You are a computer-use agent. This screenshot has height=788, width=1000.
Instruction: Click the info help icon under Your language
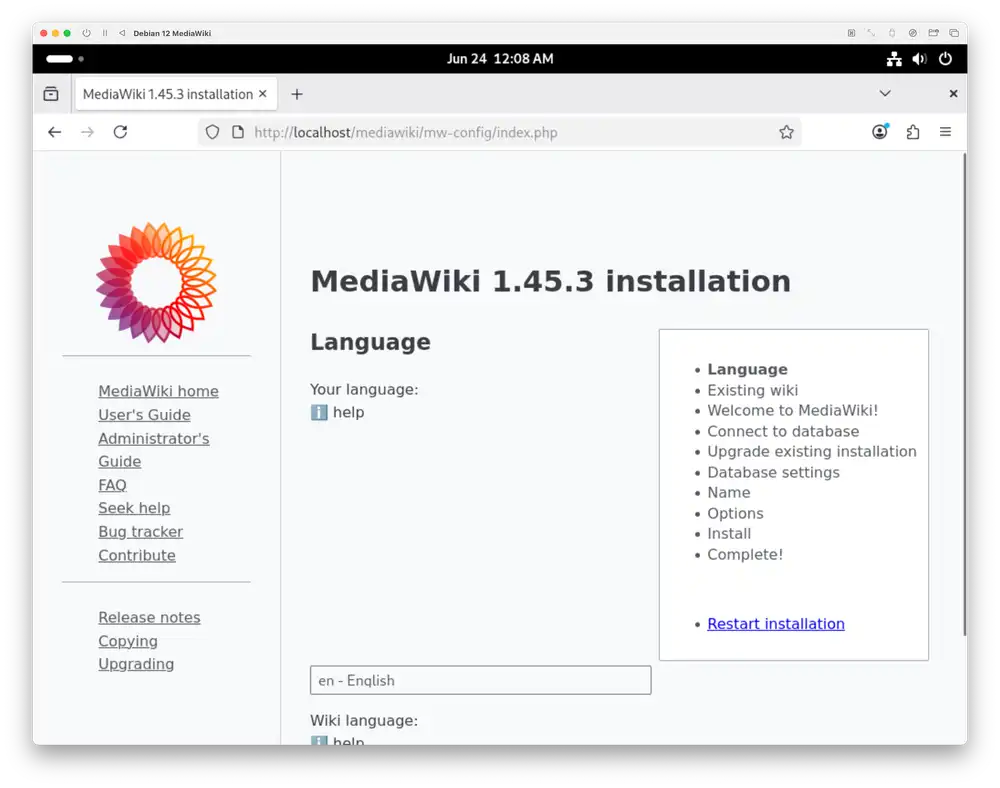(319, 412)
